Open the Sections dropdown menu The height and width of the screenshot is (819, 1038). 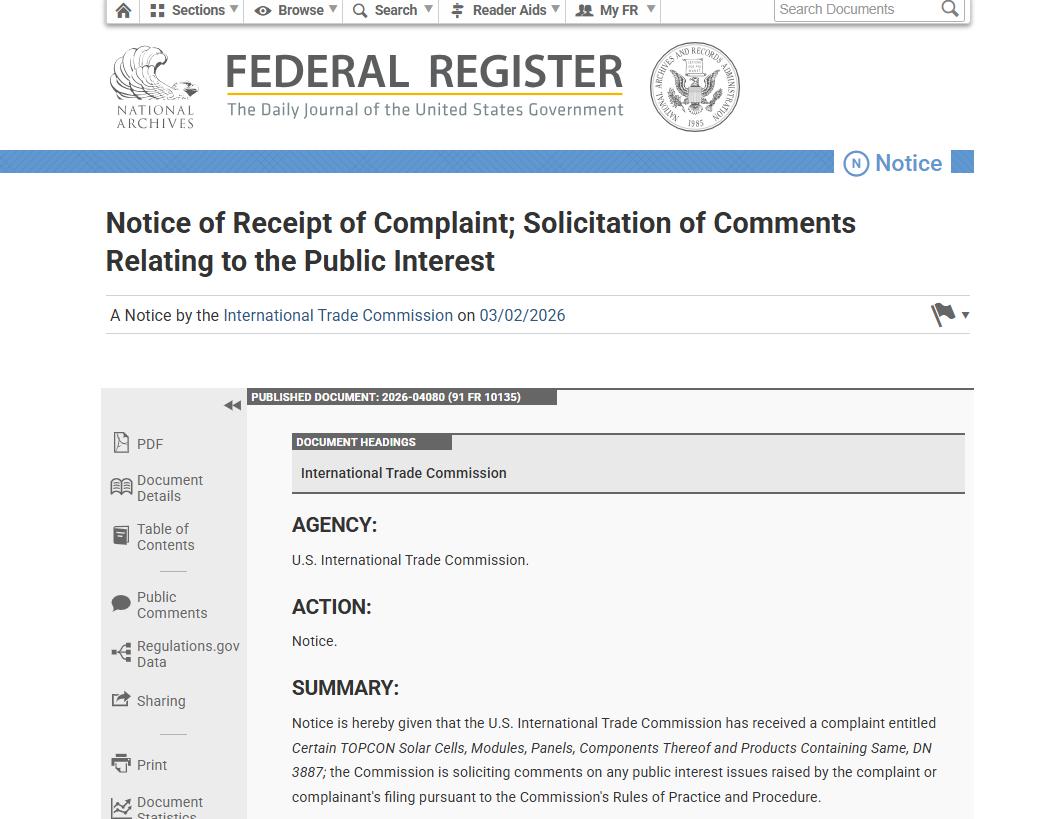pos(194,10)
